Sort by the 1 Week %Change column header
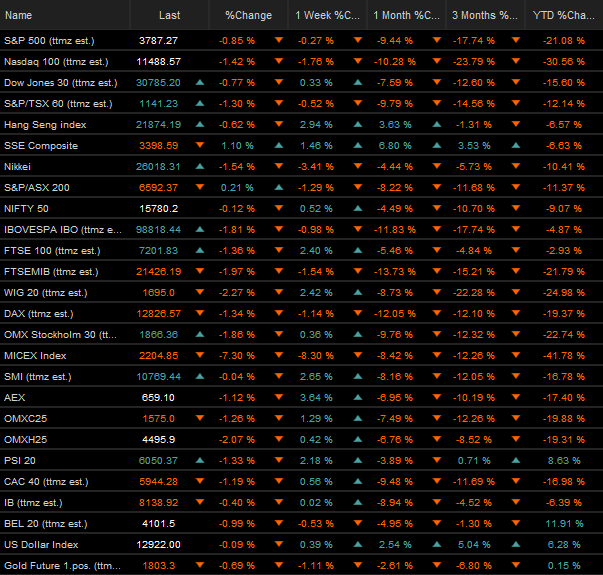603x575 pixels. coord(326,15)
